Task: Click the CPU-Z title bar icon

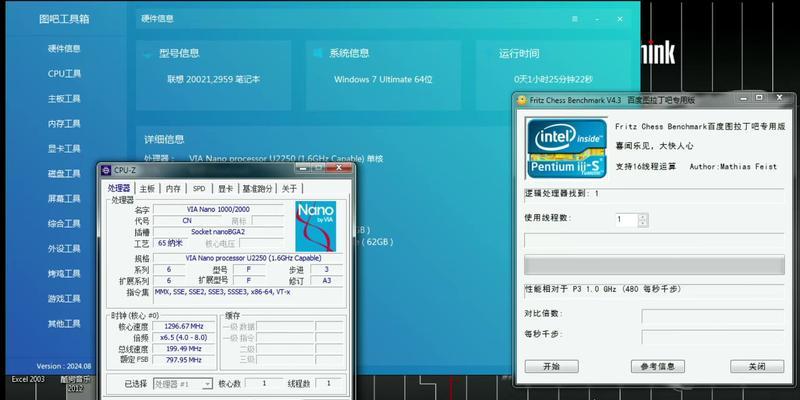Action: point(106,170)
